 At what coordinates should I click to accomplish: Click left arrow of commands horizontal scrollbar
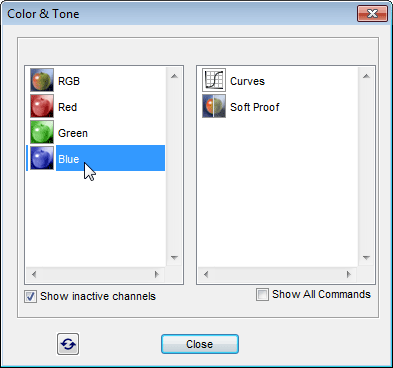tap(206, 274)
